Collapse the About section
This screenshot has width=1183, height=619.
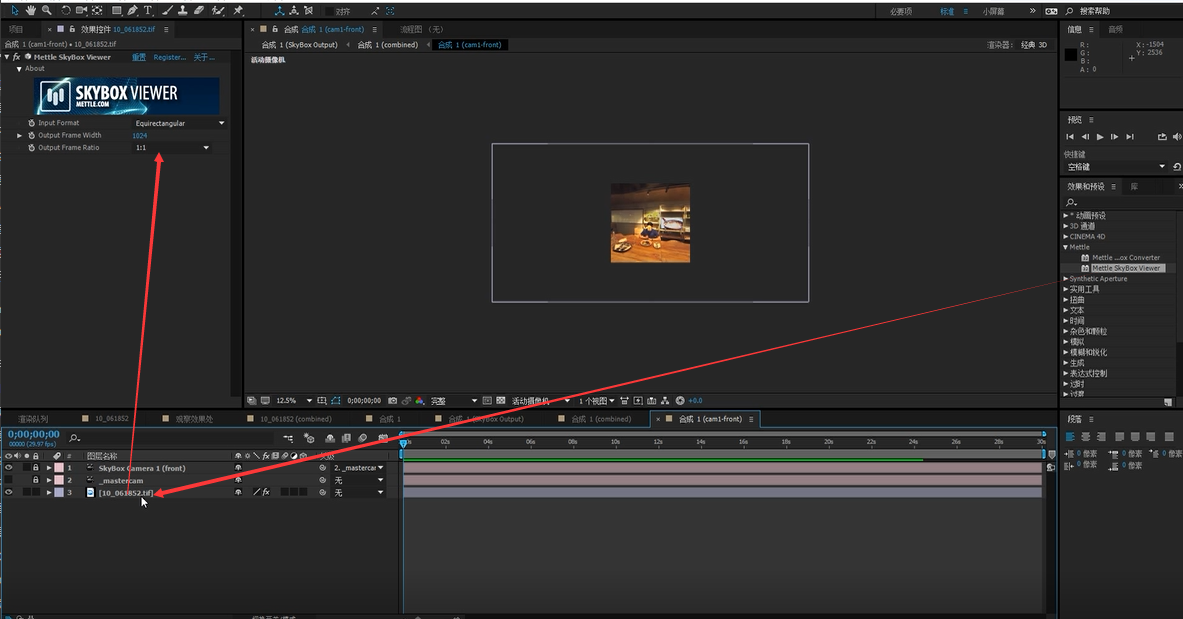coord(20,69)
